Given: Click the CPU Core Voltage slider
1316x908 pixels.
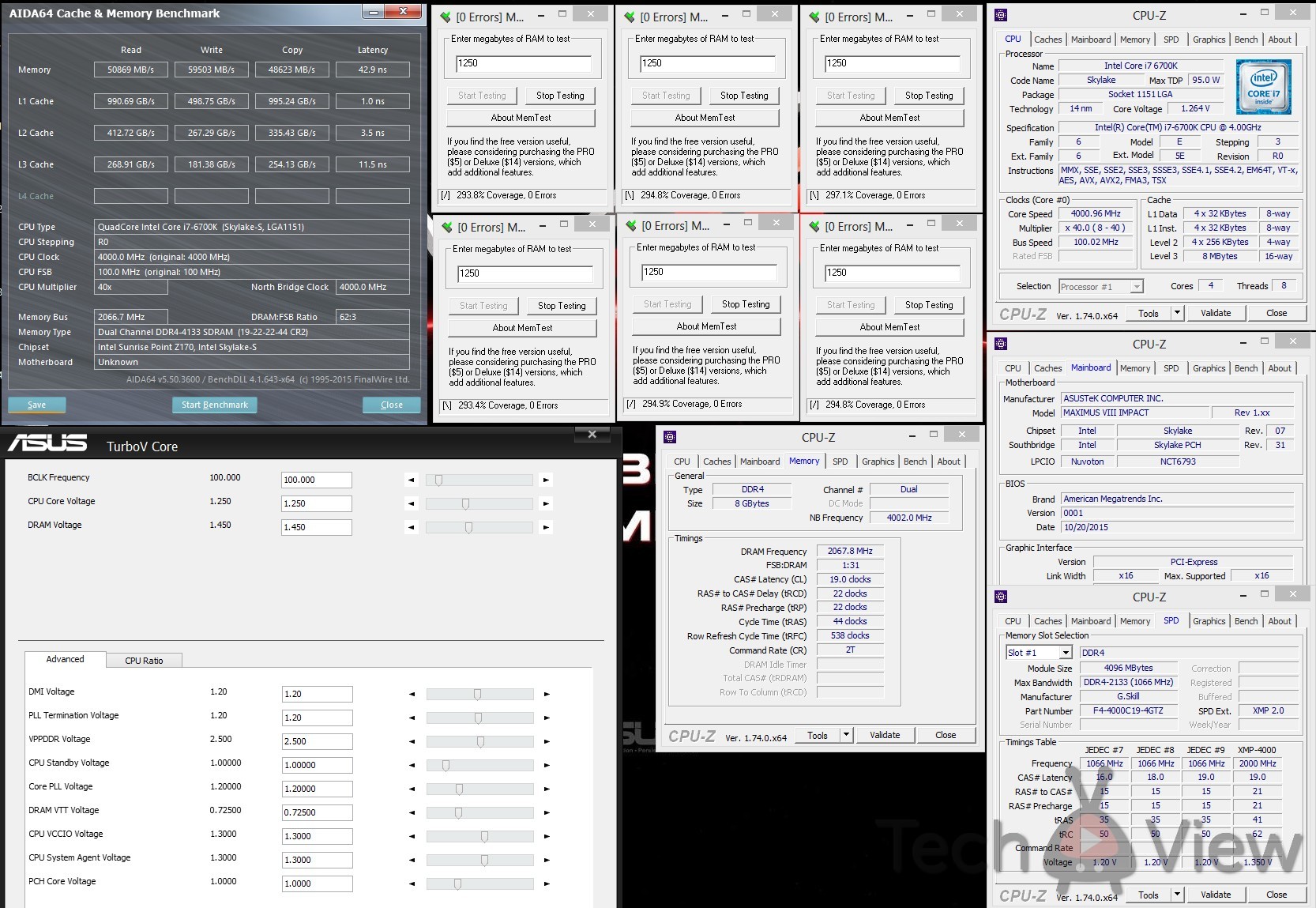Looking at the screenshot, I should [x=479, y=503].
